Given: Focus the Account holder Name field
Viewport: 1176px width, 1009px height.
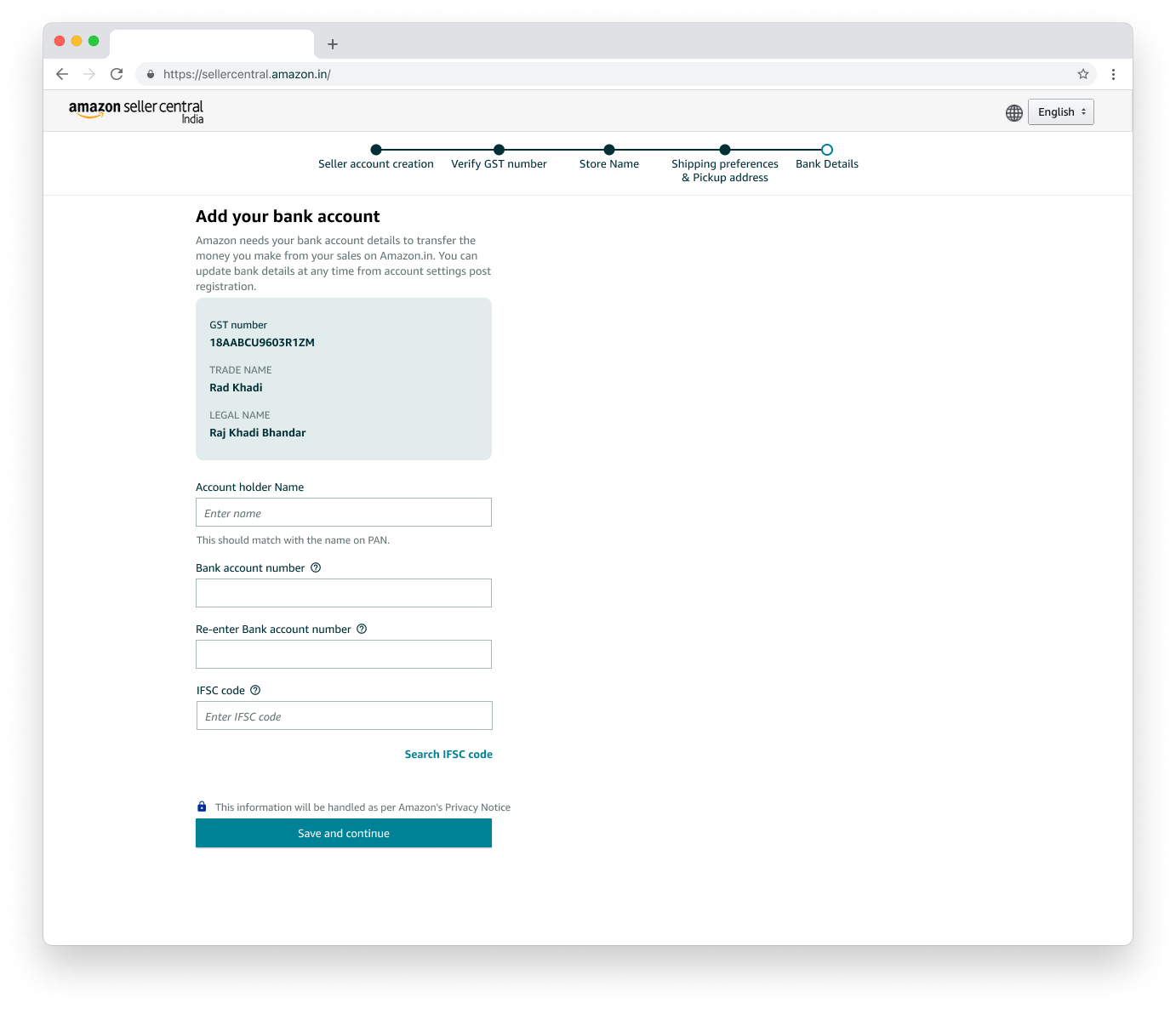Looking at the screenshot, I should [344, 512].
